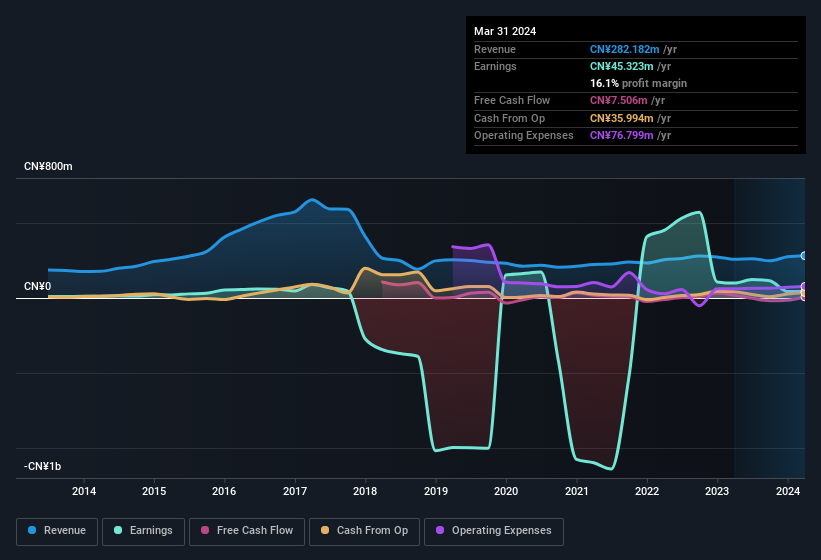The width and height of the screenshot is (821, 560).
Task: Click the CN¥76.799m operating expenses value
Action: click(x=622, y=136)
